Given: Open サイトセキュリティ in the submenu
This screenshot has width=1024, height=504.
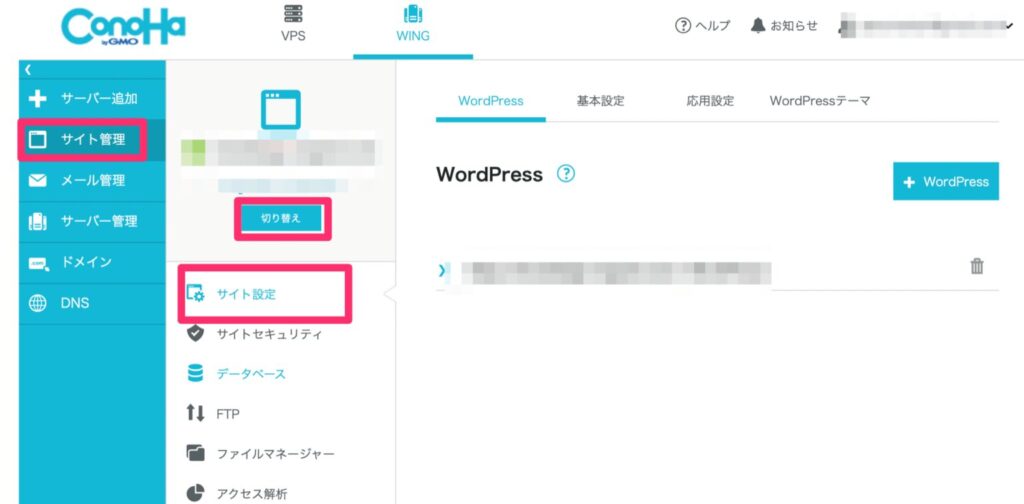Looking at the screenshot, I should (x=269, y=334).
